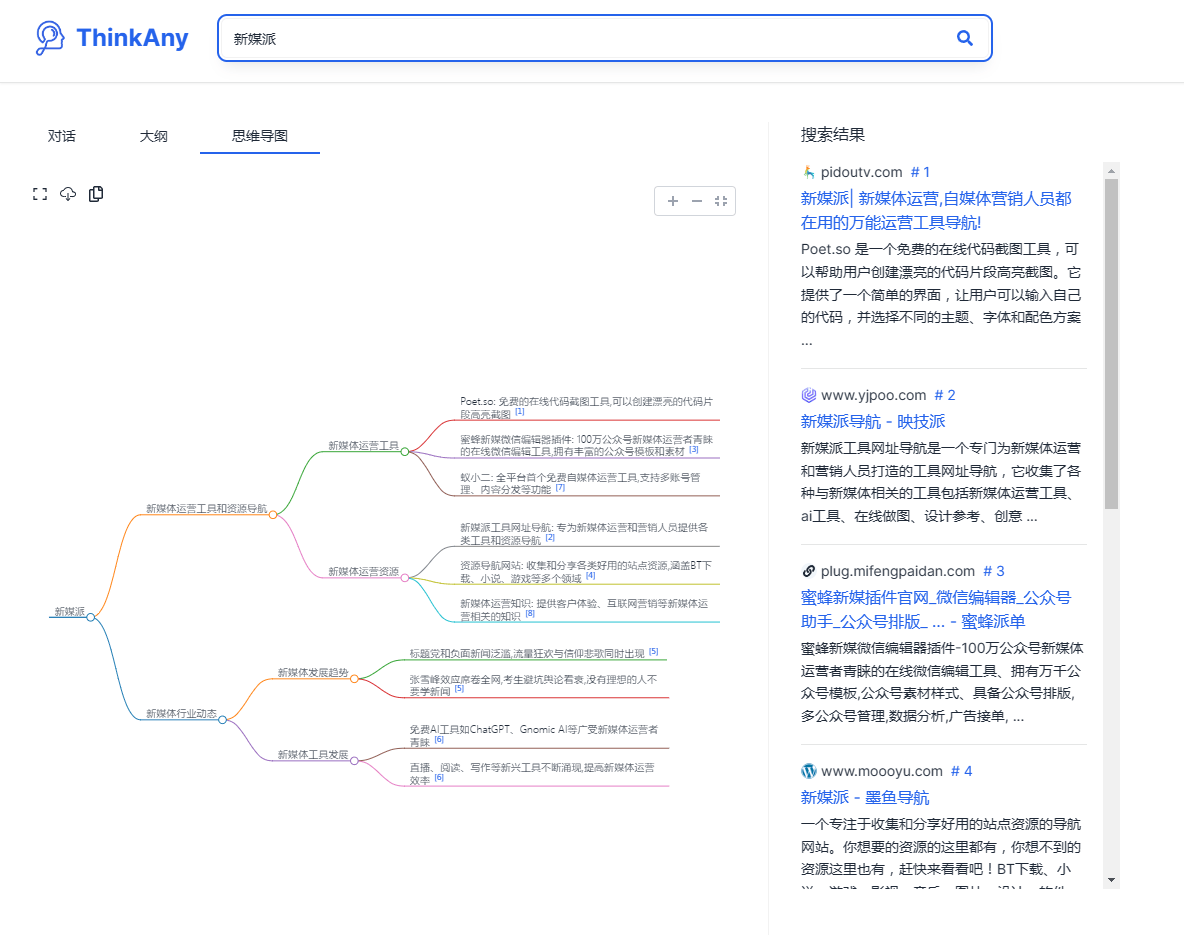Switch to the 大纲 tab
This screenshot has height=935, width=1184.
coord(154,135)
